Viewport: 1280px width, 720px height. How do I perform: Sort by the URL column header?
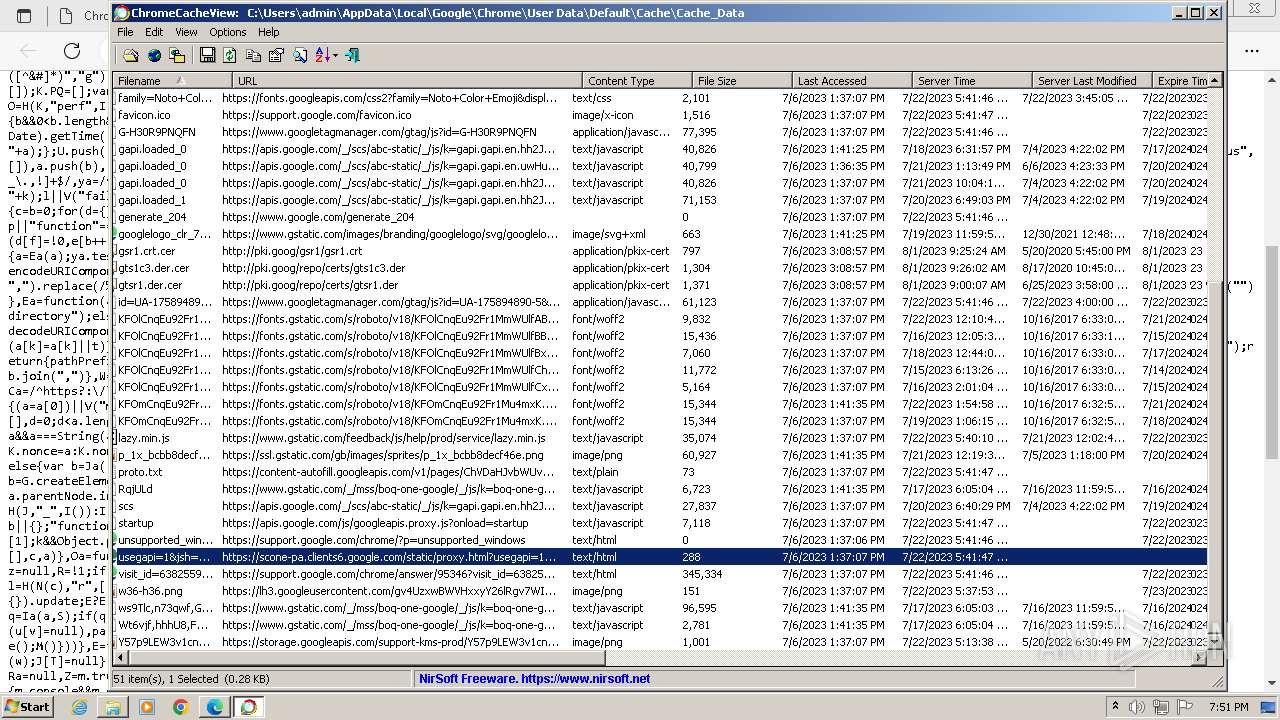tap(407, 81)
